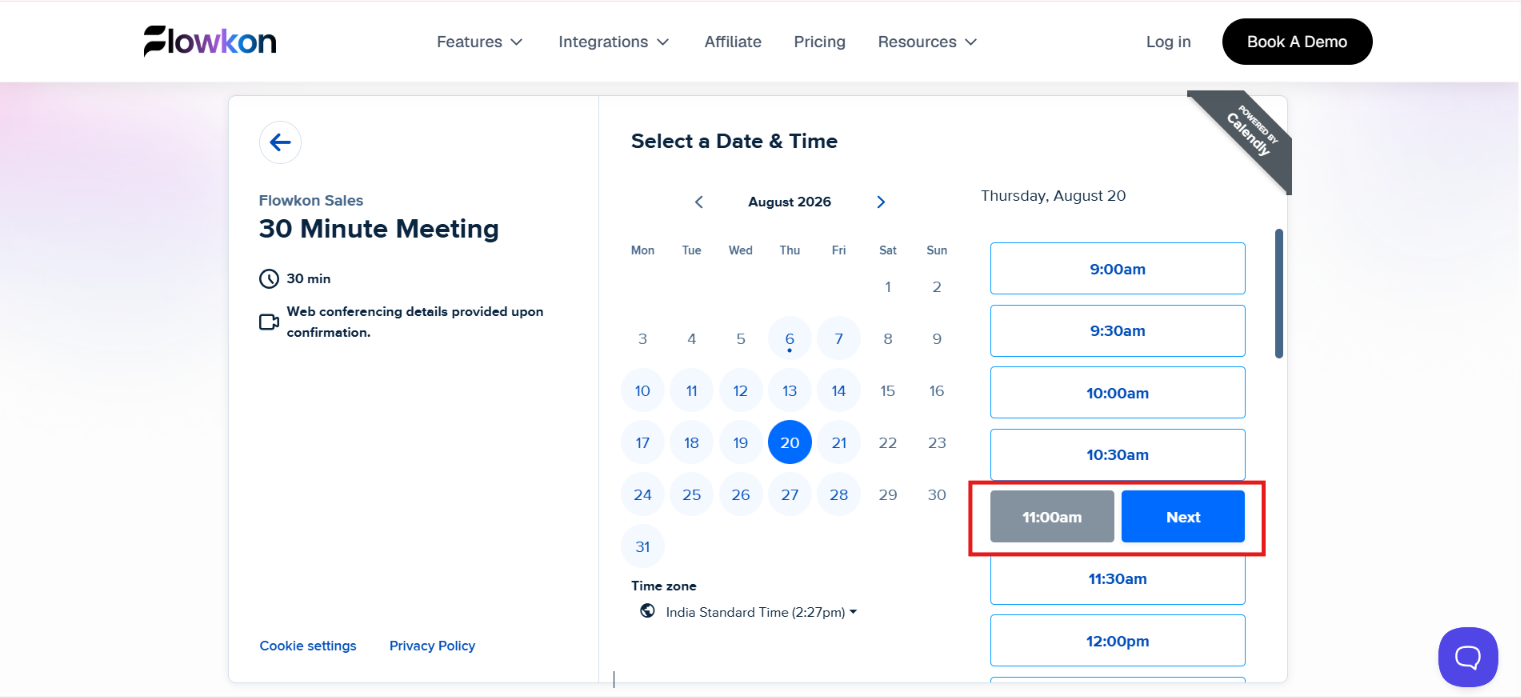Go to Pricing in navigation
The height and width of the screenshot is (698, 1521).
pyautogui.click(x=820, y=42)
